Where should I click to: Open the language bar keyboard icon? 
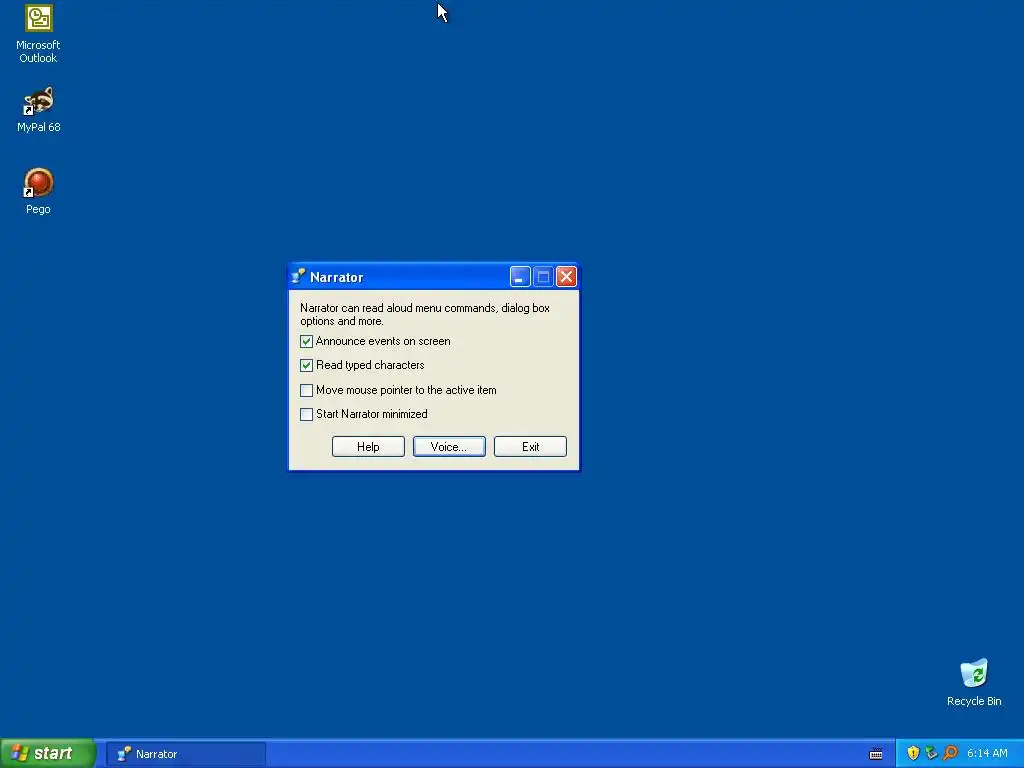click(876, 754)
